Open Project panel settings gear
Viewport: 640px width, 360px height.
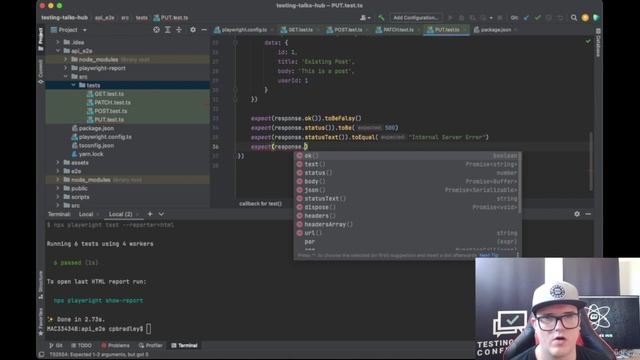click(193, 30)
